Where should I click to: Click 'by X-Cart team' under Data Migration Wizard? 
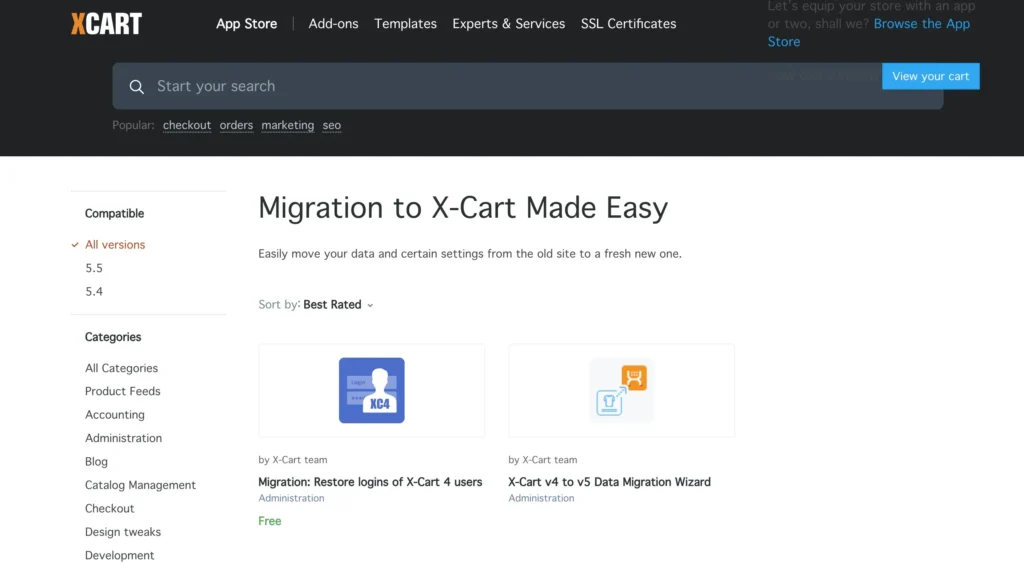(543, 460)
